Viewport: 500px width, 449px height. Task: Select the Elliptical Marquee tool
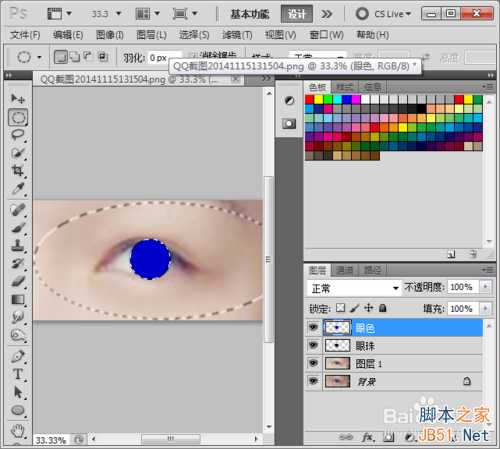pyautogui.click(x=17, y=117)
